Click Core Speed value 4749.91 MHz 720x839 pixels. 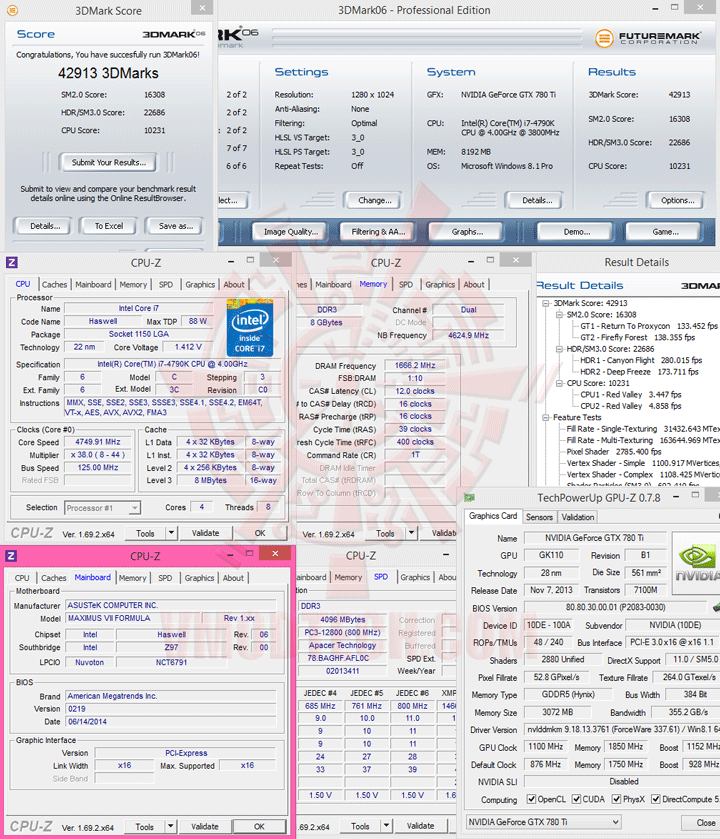(x=98, y=442)
